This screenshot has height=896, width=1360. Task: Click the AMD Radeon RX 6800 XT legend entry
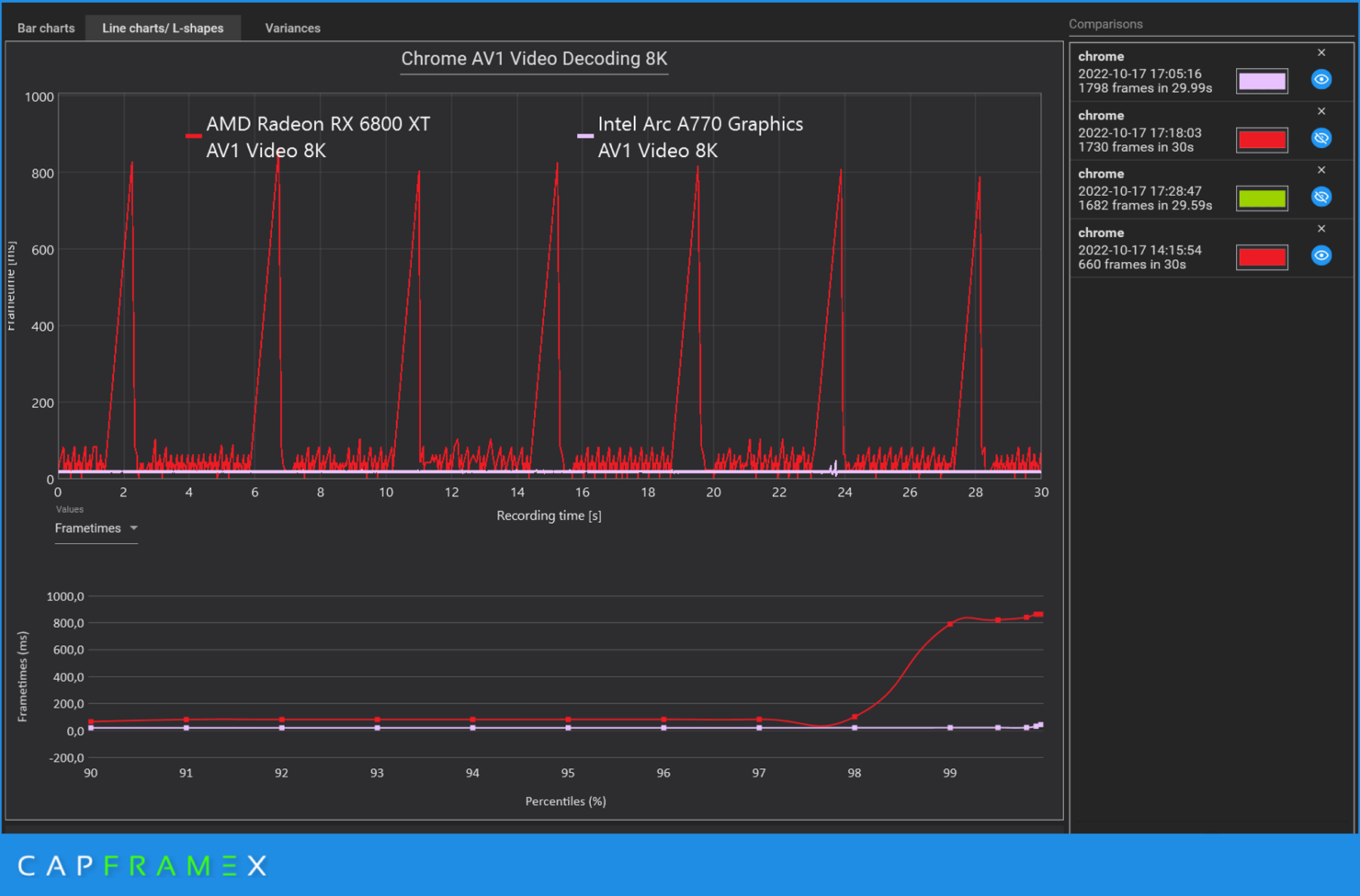308,137
